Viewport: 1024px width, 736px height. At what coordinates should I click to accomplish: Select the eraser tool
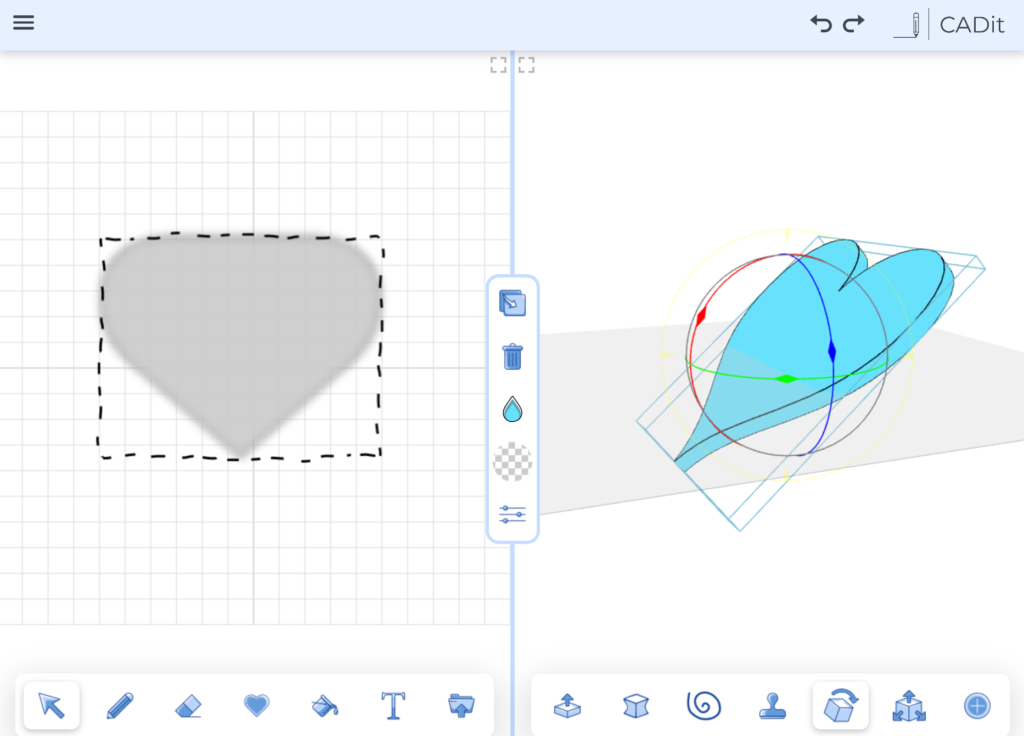pyautogui.click(x=189, y=706)
